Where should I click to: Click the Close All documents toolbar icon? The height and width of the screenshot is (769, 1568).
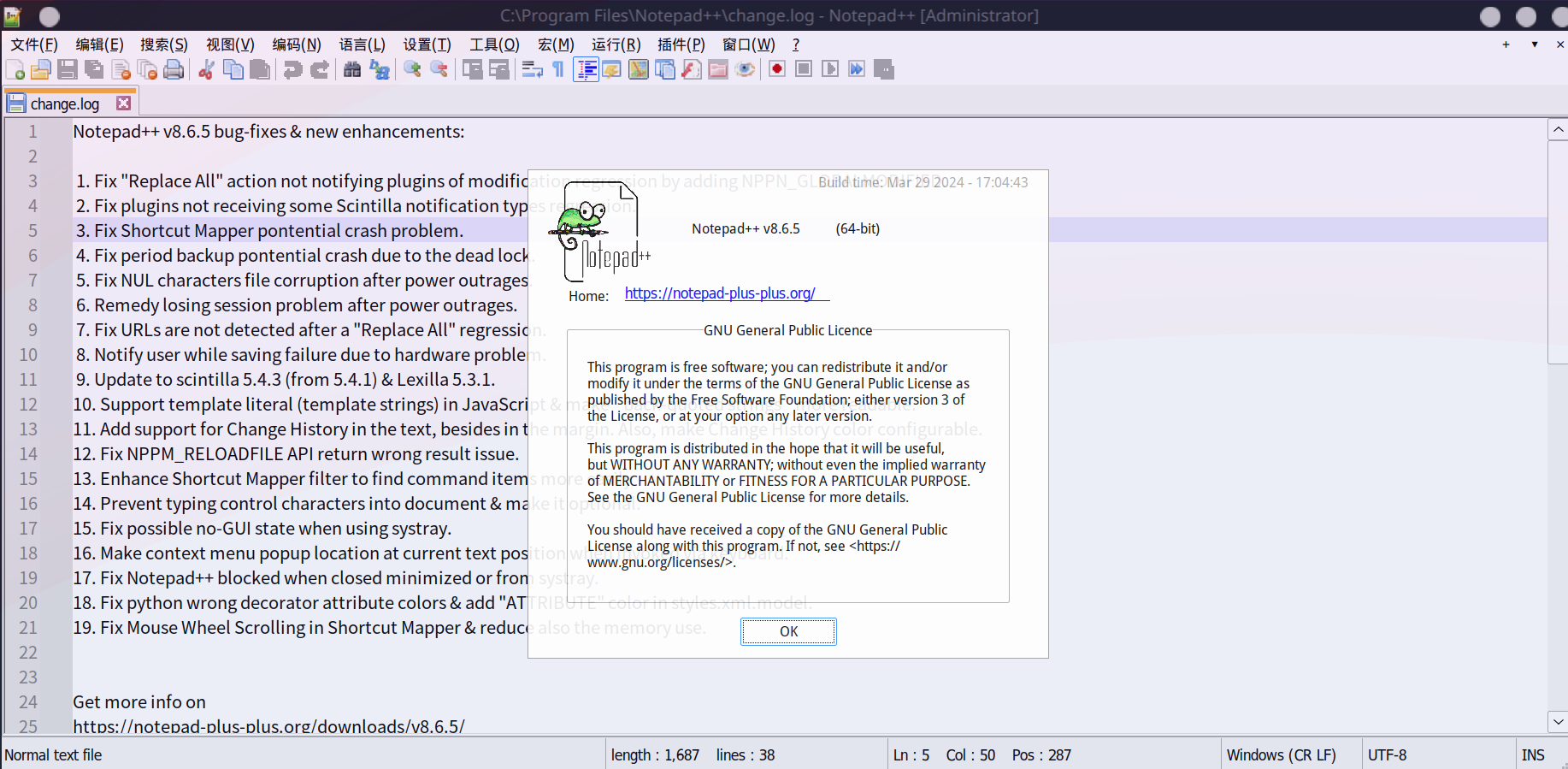pyautogui.click(x=147, y=69)
